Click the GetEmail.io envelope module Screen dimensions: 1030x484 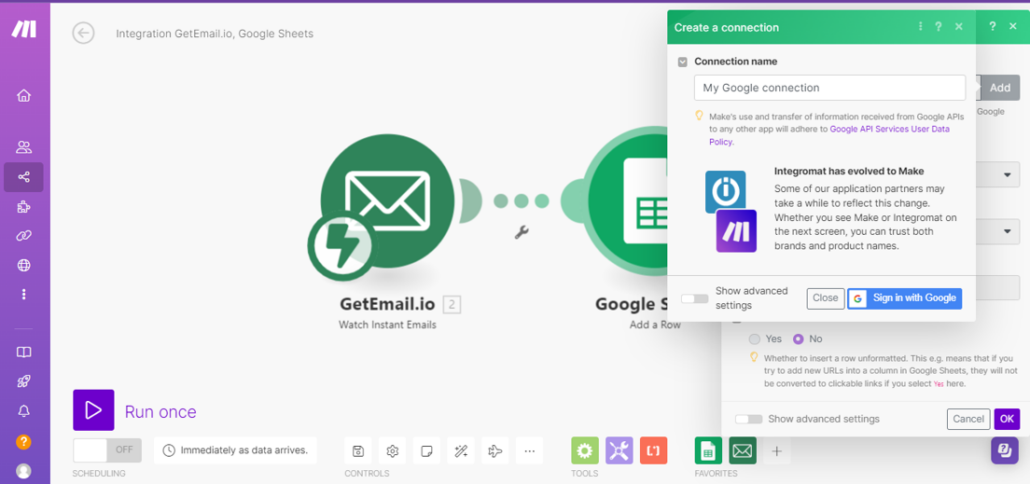pos(388,200)
